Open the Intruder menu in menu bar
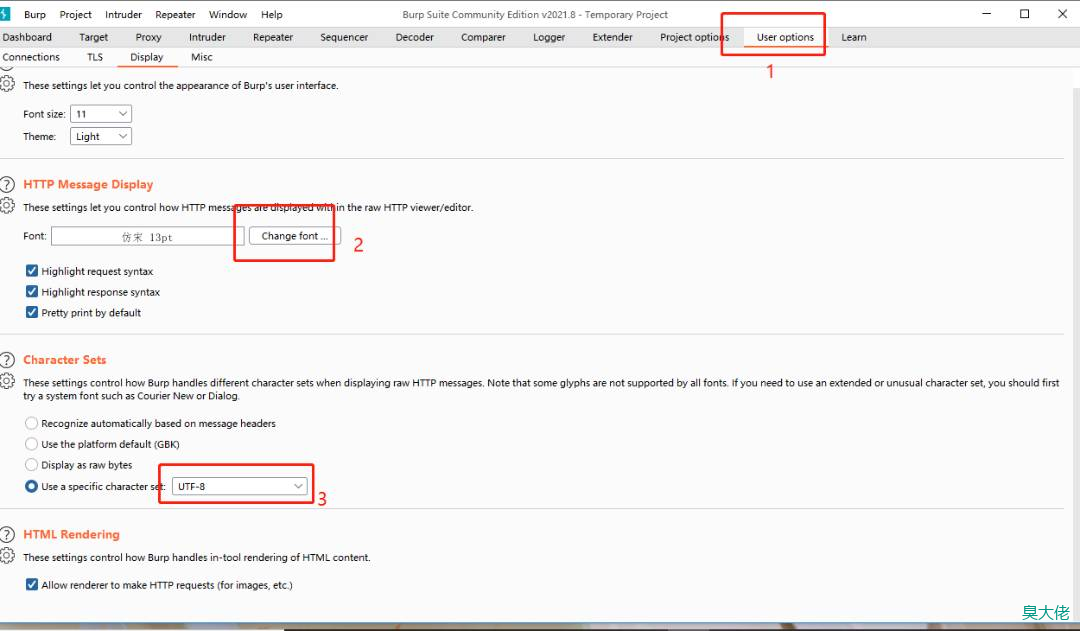 123,14
